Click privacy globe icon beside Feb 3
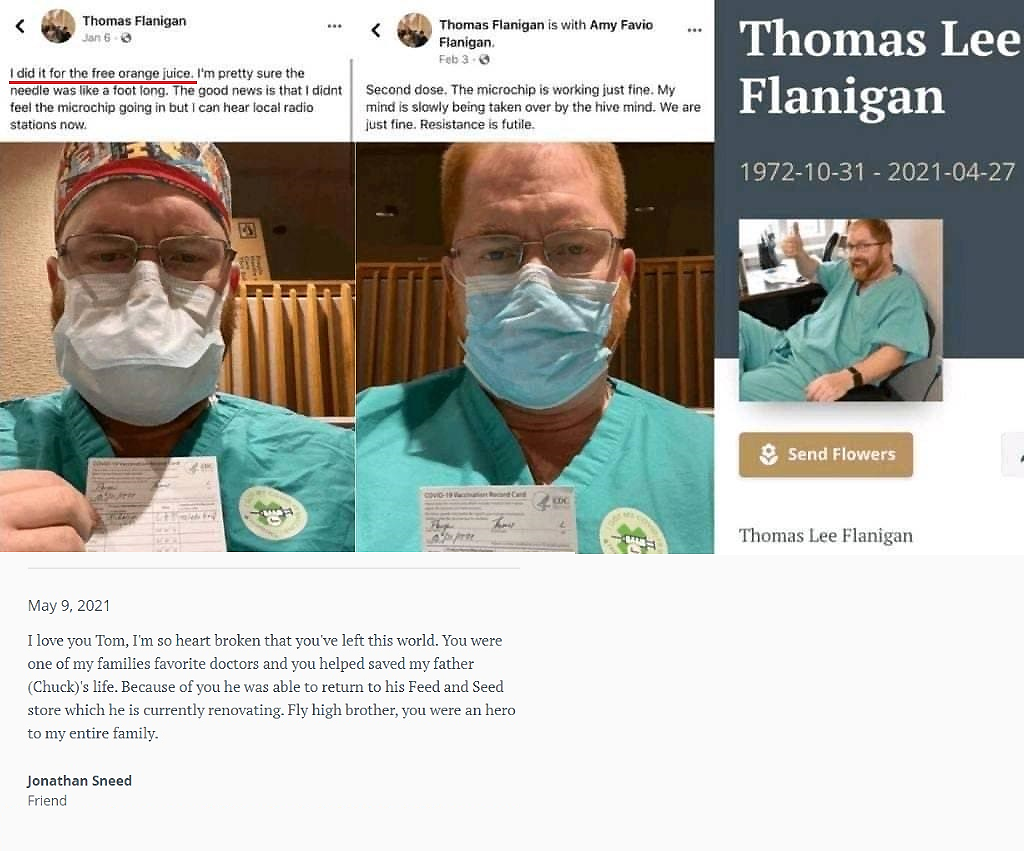The width and height of the screenshot is (1024, 851). [484, 59]
